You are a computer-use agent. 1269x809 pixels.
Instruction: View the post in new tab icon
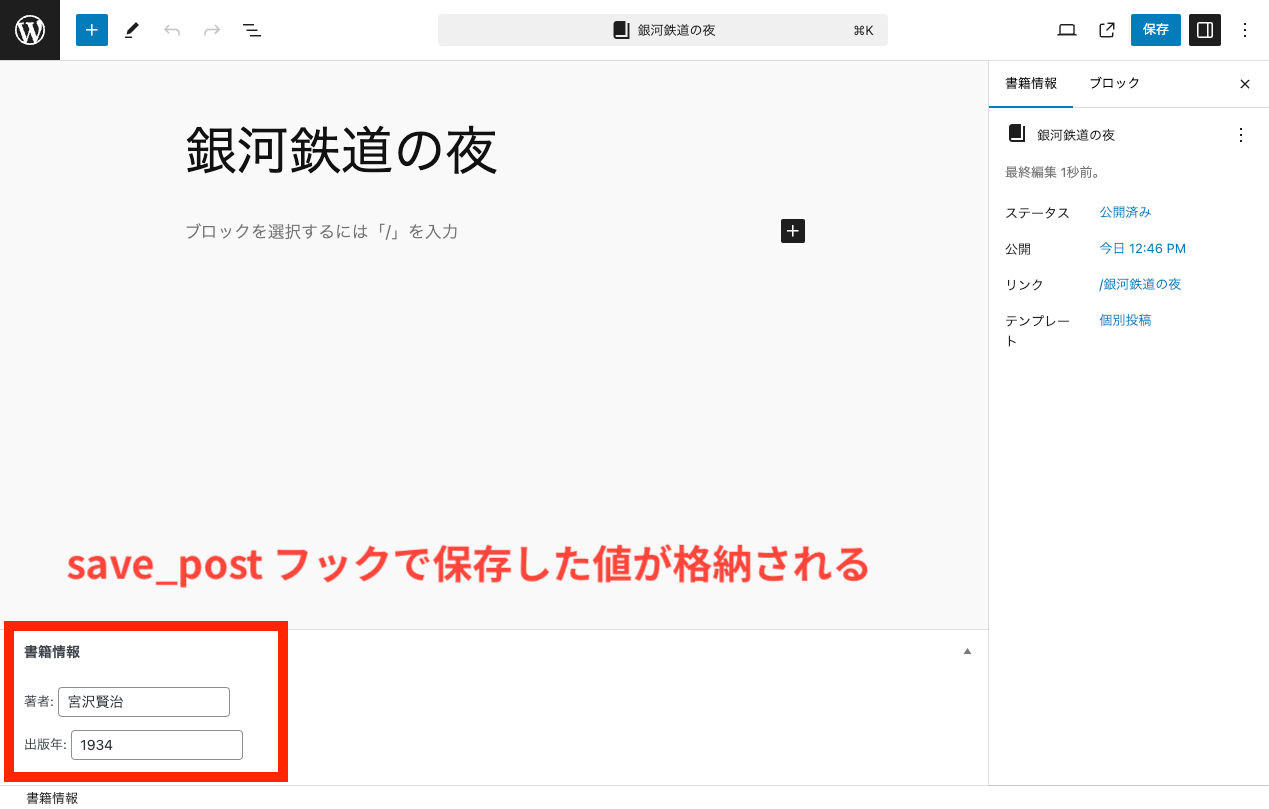click(1107, 30)
